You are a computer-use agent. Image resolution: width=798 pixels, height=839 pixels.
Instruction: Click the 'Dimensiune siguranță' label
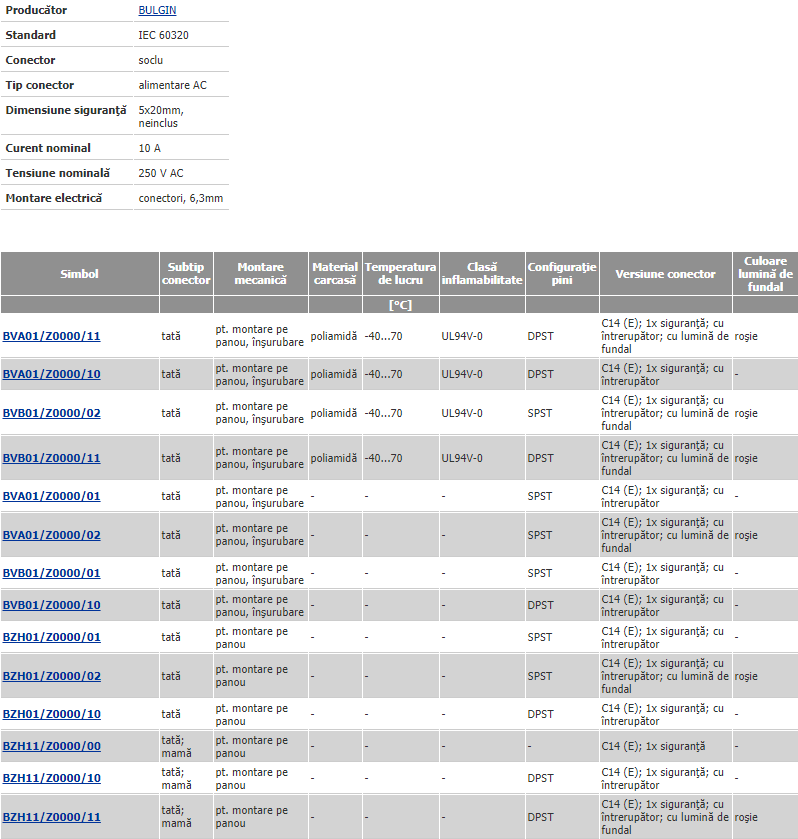(66, 110)
